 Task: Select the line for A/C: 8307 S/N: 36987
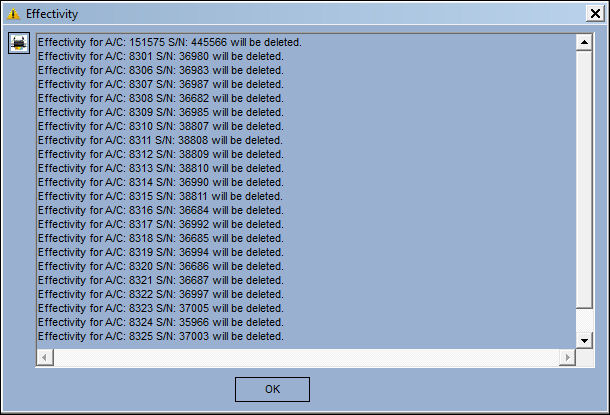[x=161, y=84]
